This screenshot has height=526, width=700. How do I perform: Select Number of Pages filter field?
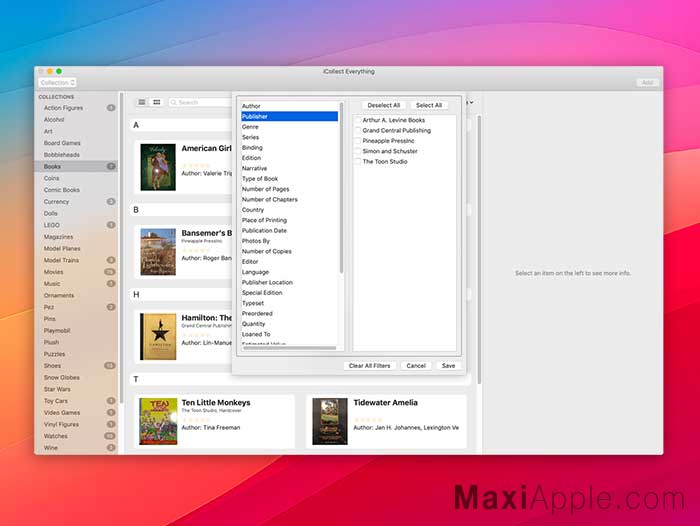coord(289,189)
